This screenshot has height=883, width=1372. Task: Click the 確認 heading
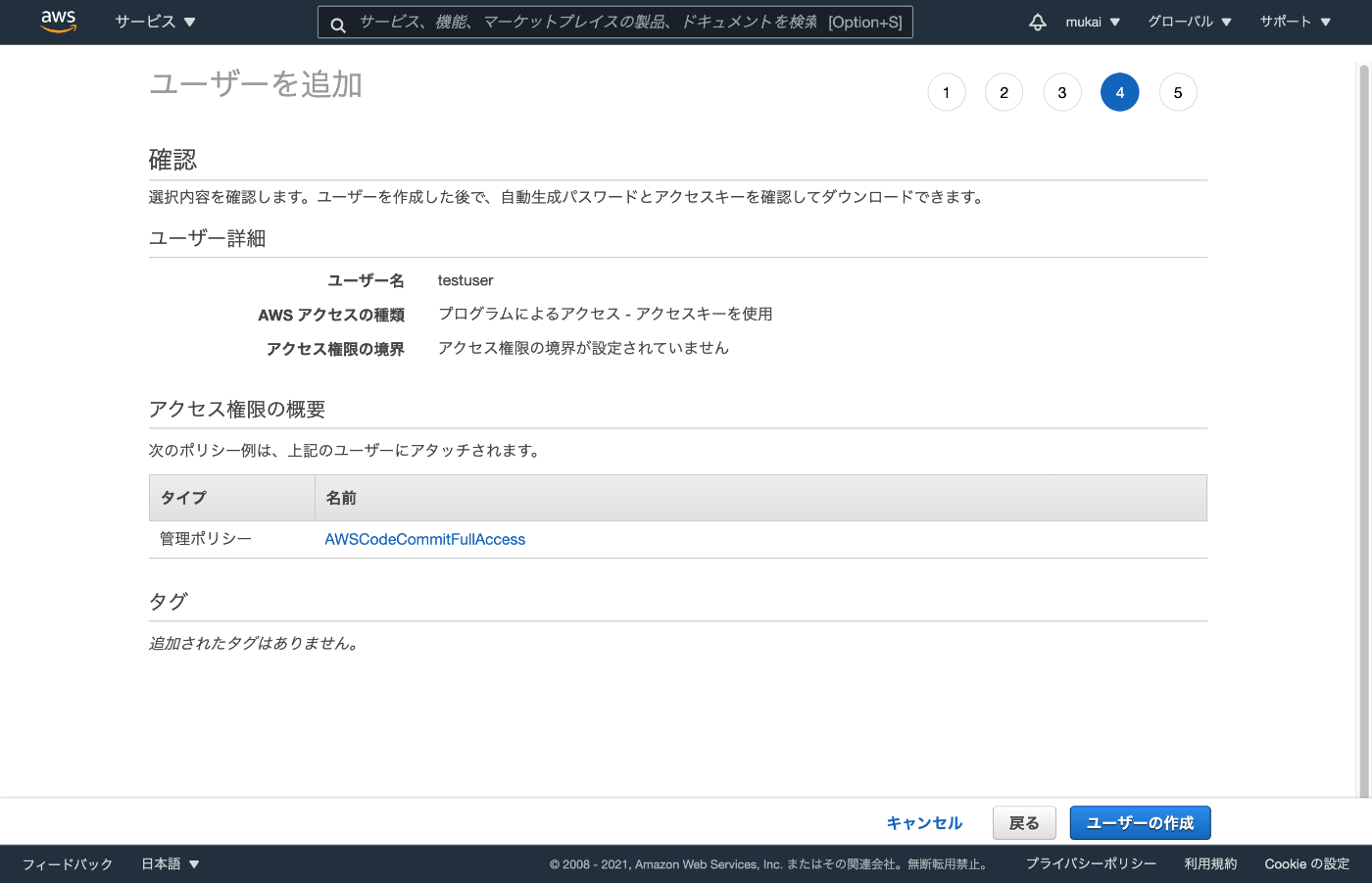(x=172, y=160)
